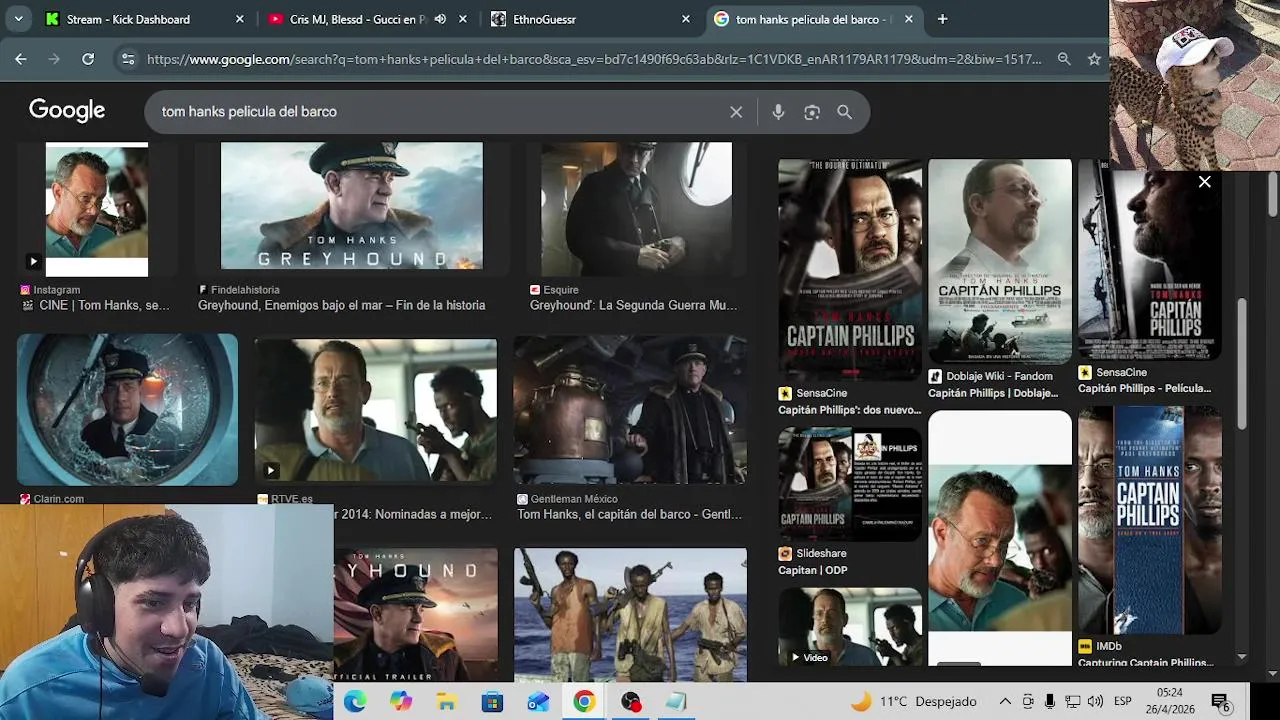Image resolution: width=1280 pixels, height=720 pixels.
Task: Go to Google homepage via logo
Action: tap(67, 111)
